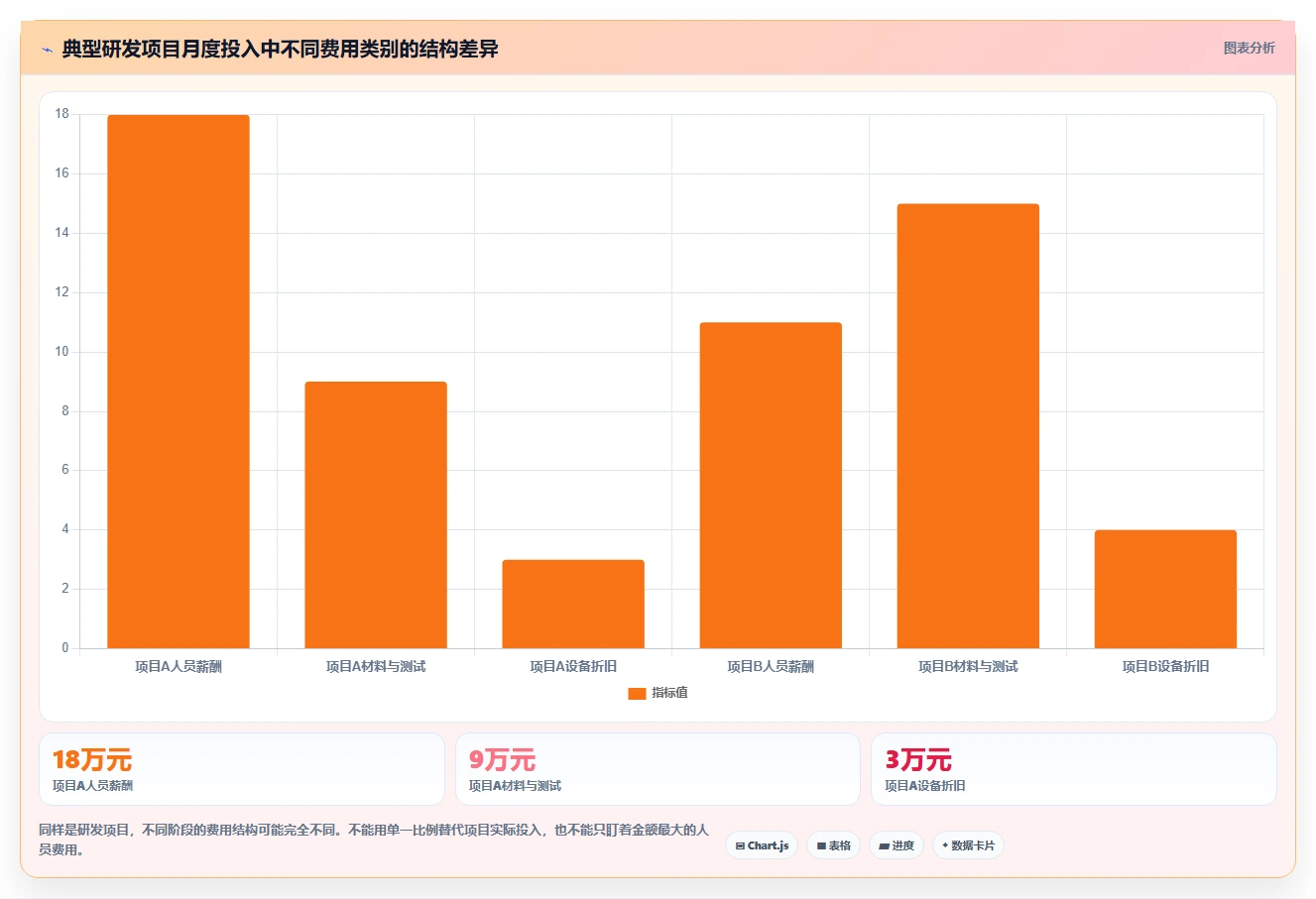Click the 项目A材料与测试 bar
This screenshot has height=899, width=1316.
pyautogui.click(x=376, y=515)
